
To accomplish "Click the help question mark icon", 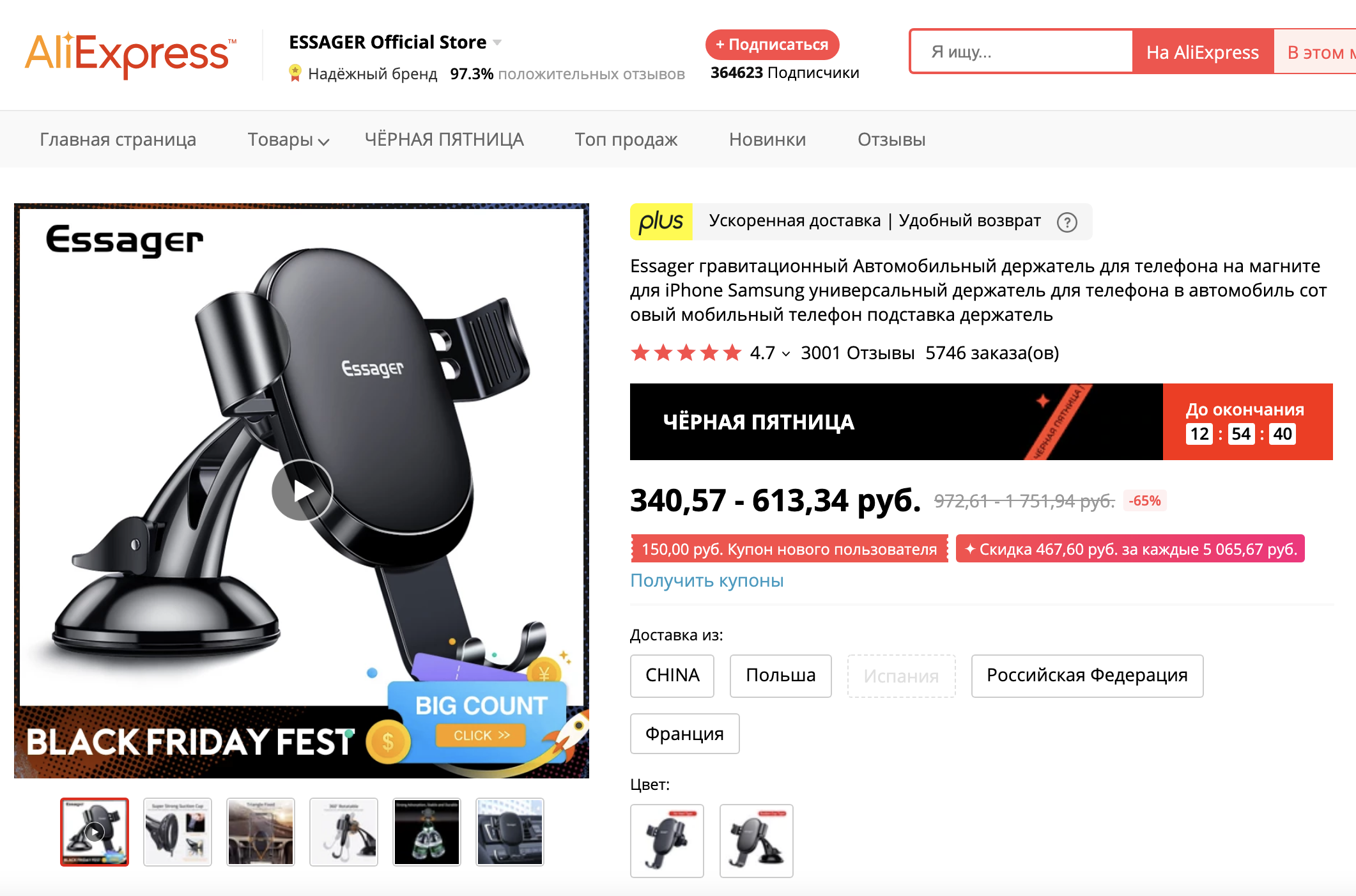I will (x=1067, y=222).
